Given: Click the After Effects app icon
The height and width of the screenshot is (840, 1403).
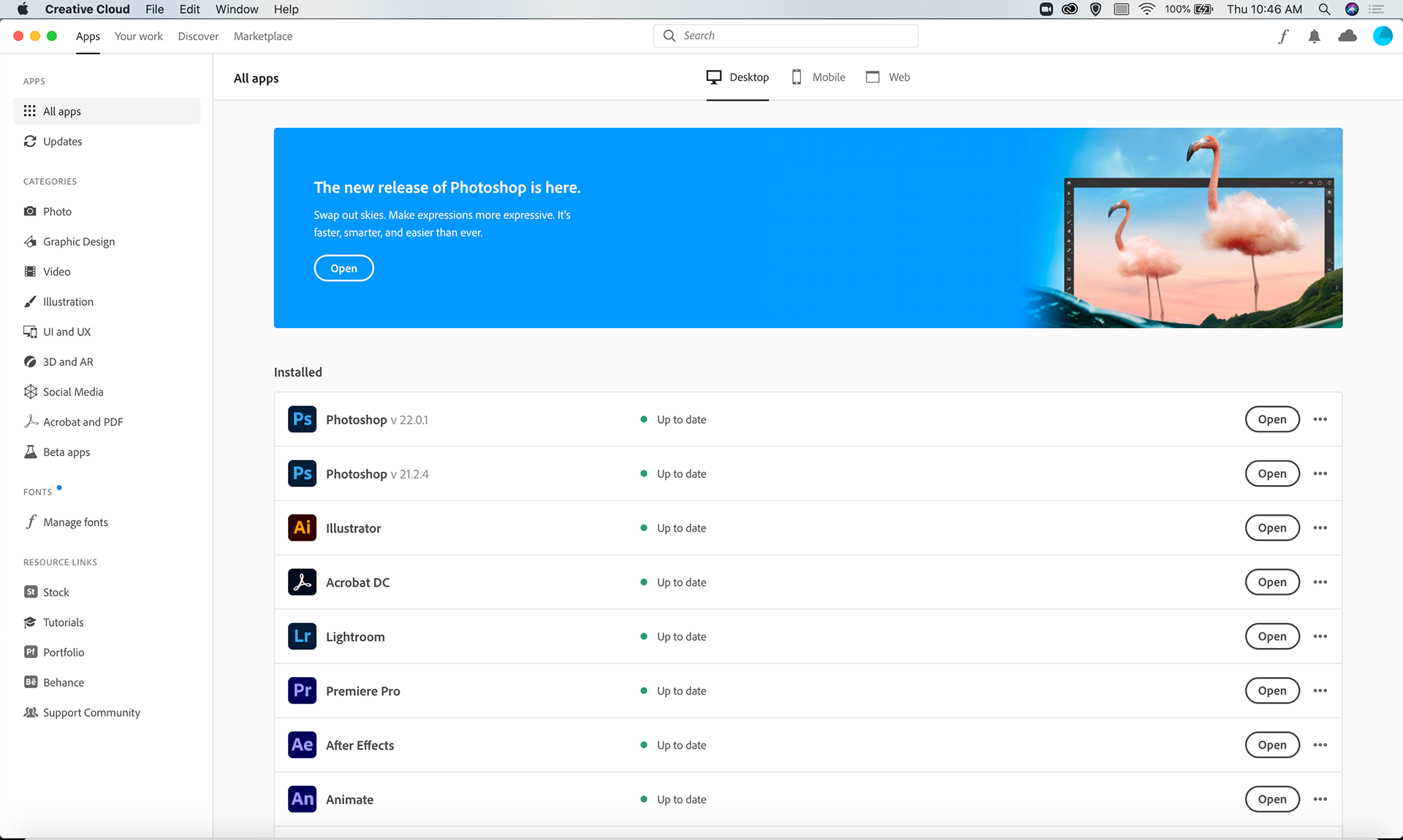Looking at the screenshot, I should pyautogui.click(x=302, y=745).
